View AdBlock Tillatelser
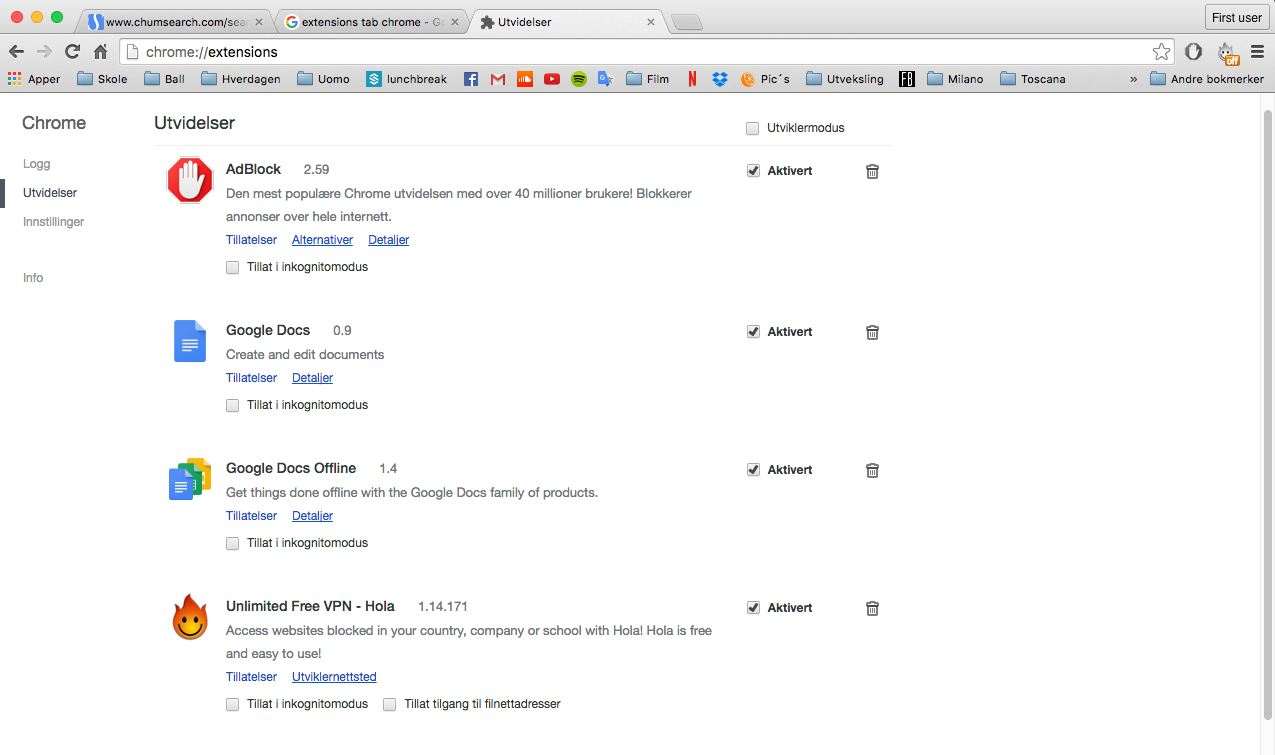Viewport: 1275px width, 755px height. pyautogui.click(x=251, y=240)
